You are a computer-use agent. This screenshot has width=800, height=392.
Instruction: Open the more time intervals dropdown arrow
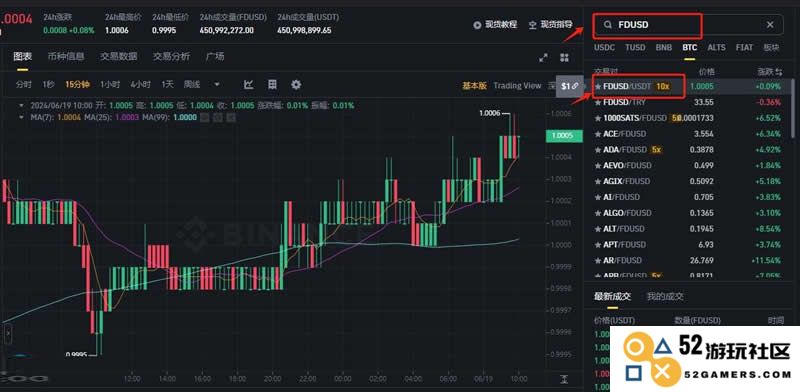pyautogui.click(x=217, y=85)
